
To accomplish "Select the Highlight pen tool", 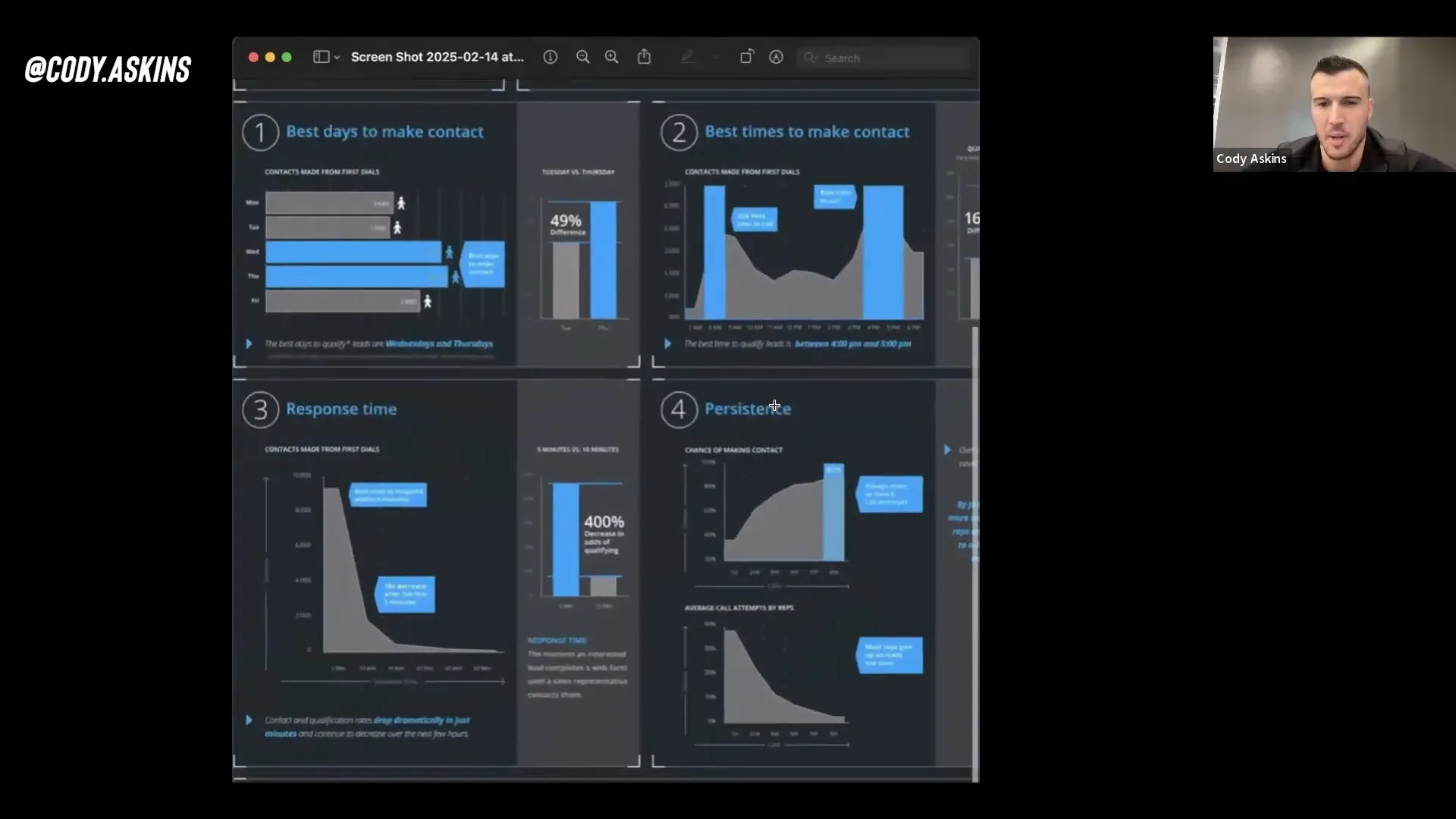I will 688,57.
